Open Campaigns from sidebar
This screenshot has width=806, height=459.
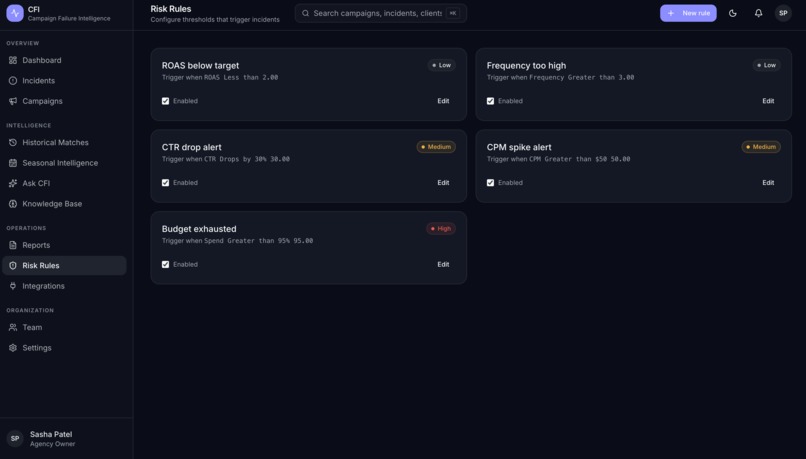(x=64, y=101)
